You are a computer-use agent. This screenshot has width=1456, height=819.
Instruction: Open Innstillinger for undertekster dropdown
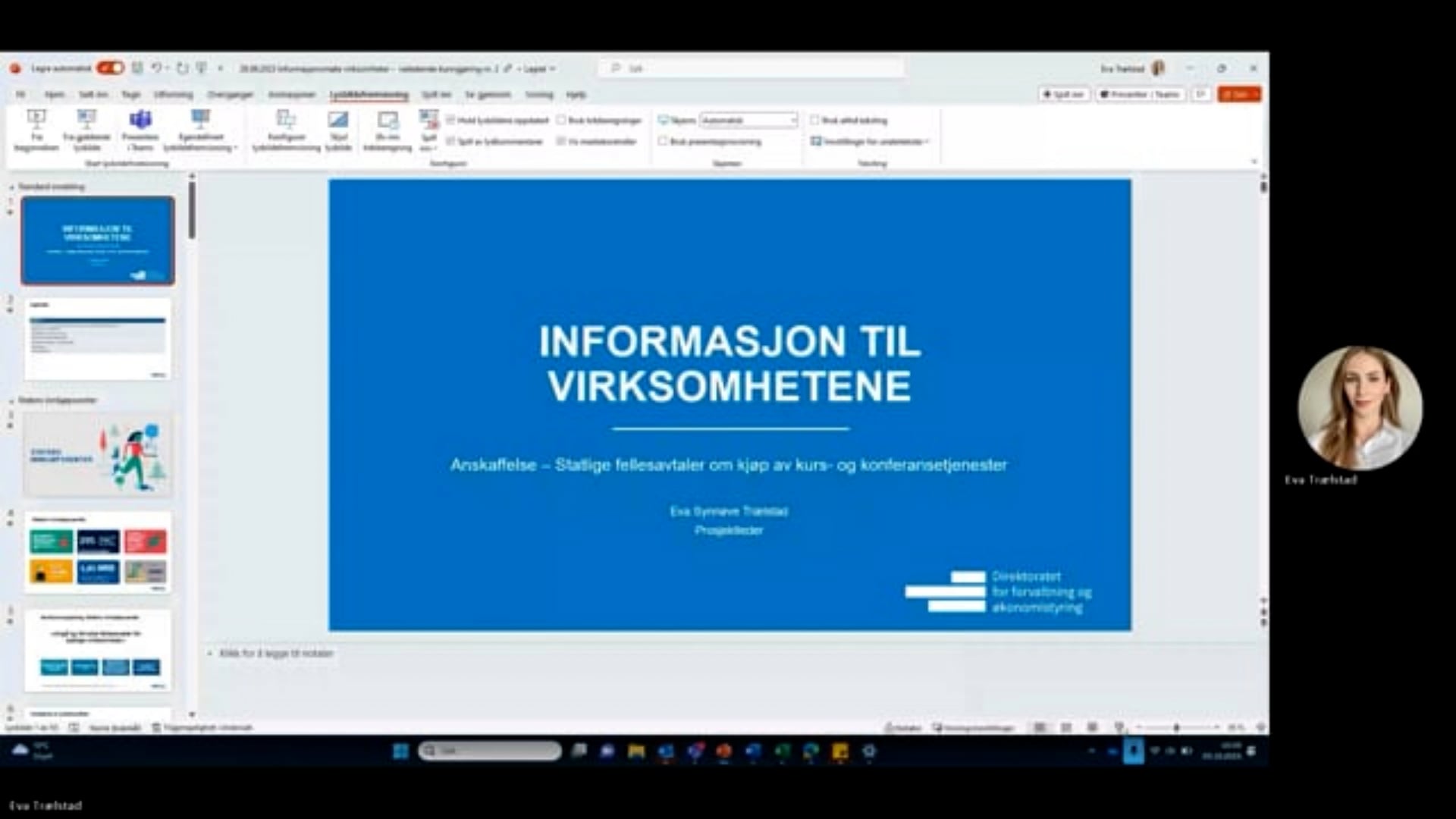click(x=870, y=141)
